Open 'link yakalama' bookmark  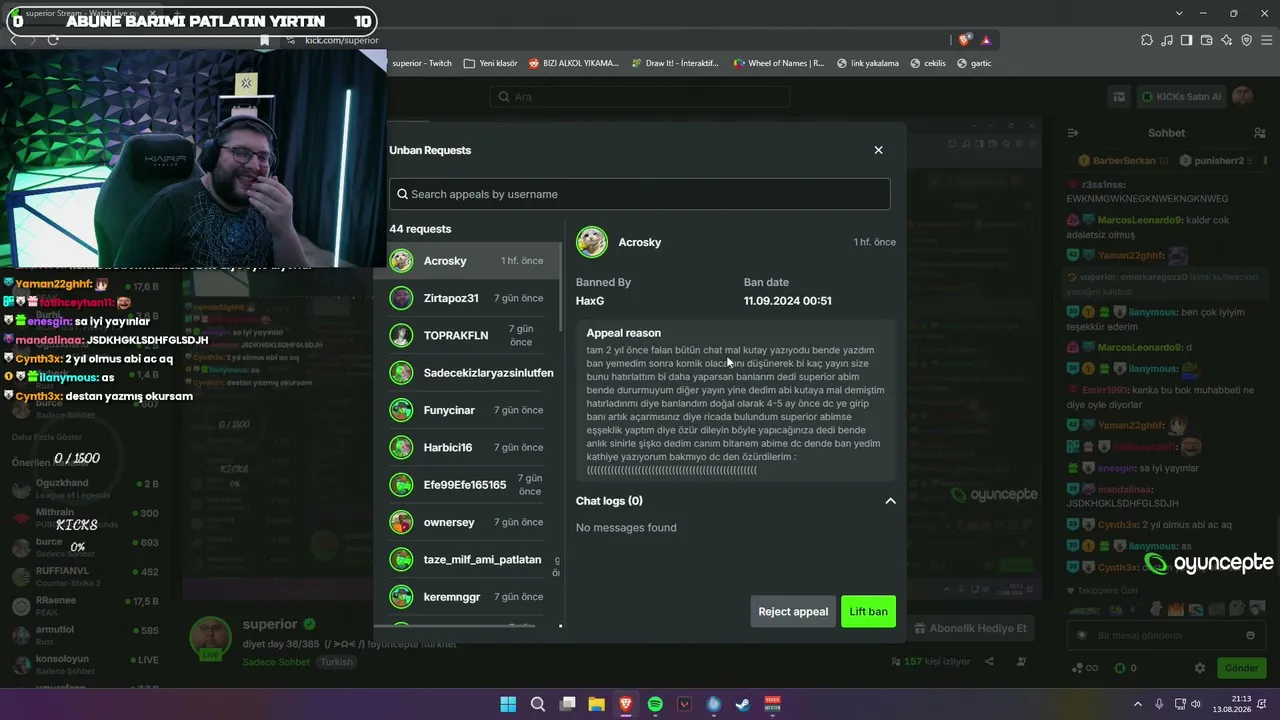pyautogui.click(x=867, y=63)
